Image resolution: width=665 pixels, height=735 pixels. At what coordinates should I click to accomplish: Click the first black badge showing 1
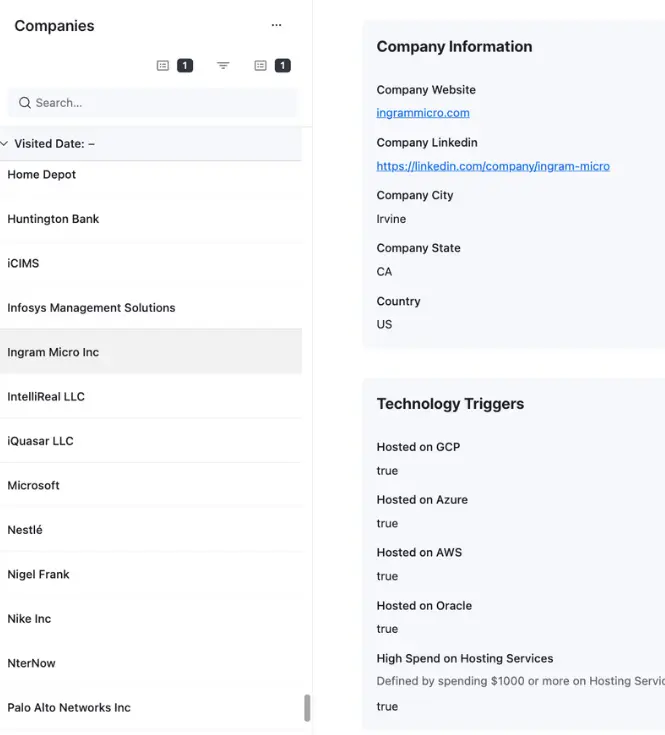coord(185,66)
